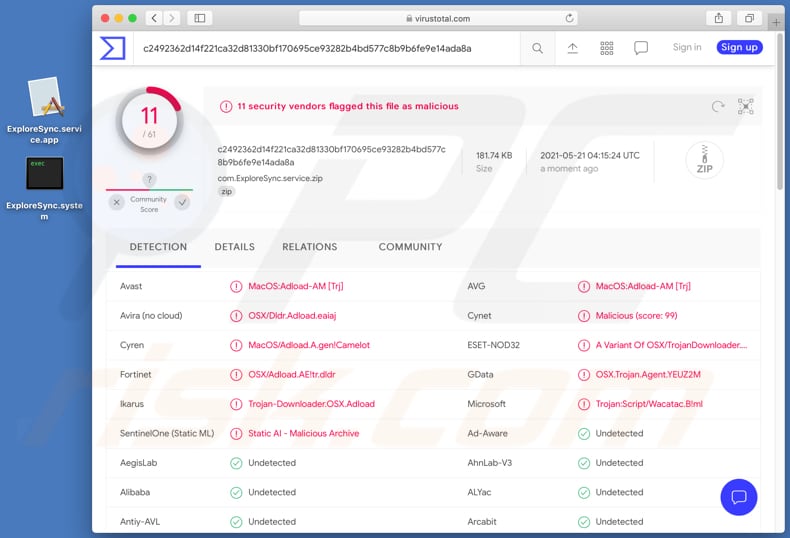The height and width of the screenshot is (538, 790).
Task: Click com.ExploreSync.service.zip file name
Action: [x=270, y=178]
